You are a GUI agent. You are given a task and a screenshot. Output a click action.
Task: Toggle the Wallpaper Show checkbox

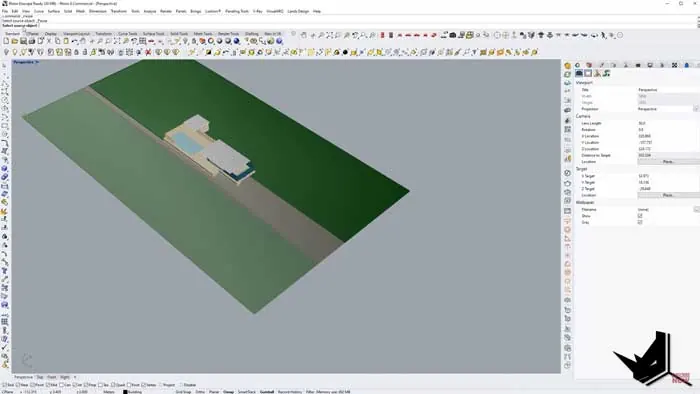point(640,216)
